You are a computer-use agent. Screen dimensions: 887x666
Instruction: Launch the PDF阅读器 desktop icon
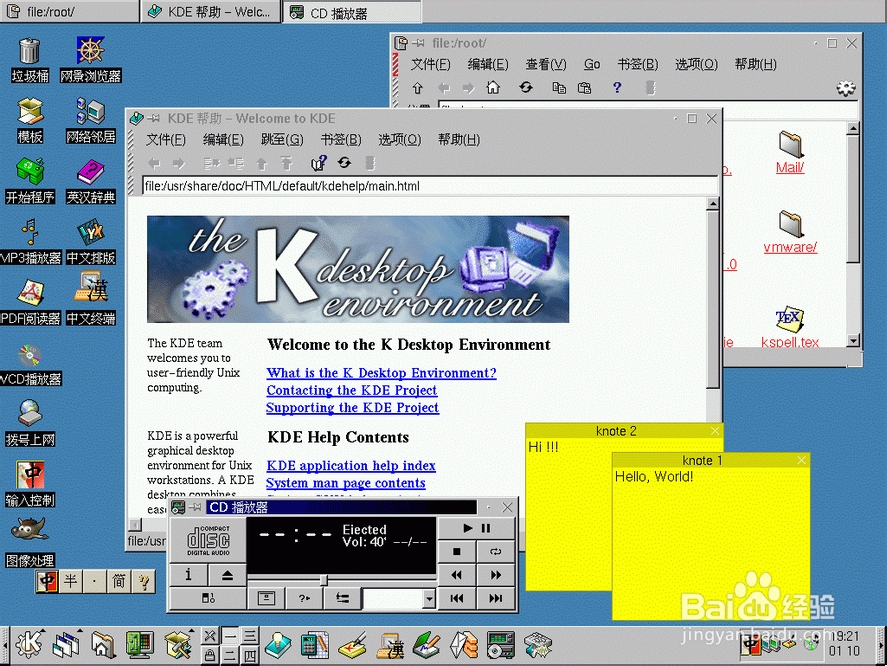(x=31, y=302)
